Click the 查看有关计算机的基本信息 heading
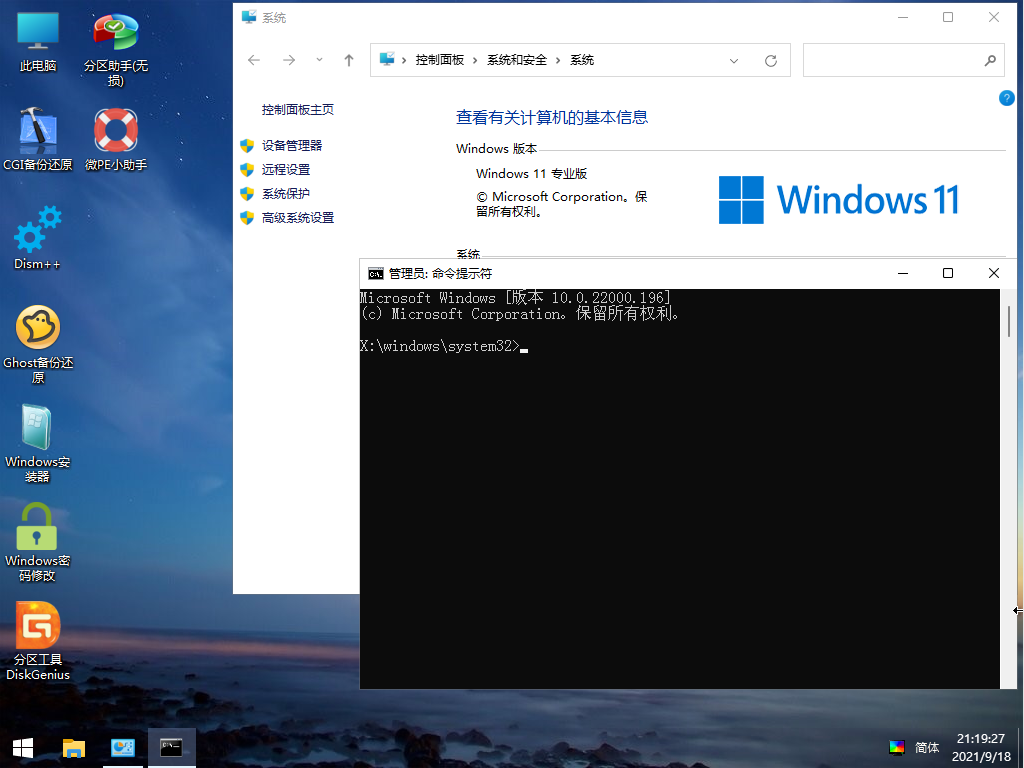This screenshot has height=768, width=1024. [x=552, y=118]
